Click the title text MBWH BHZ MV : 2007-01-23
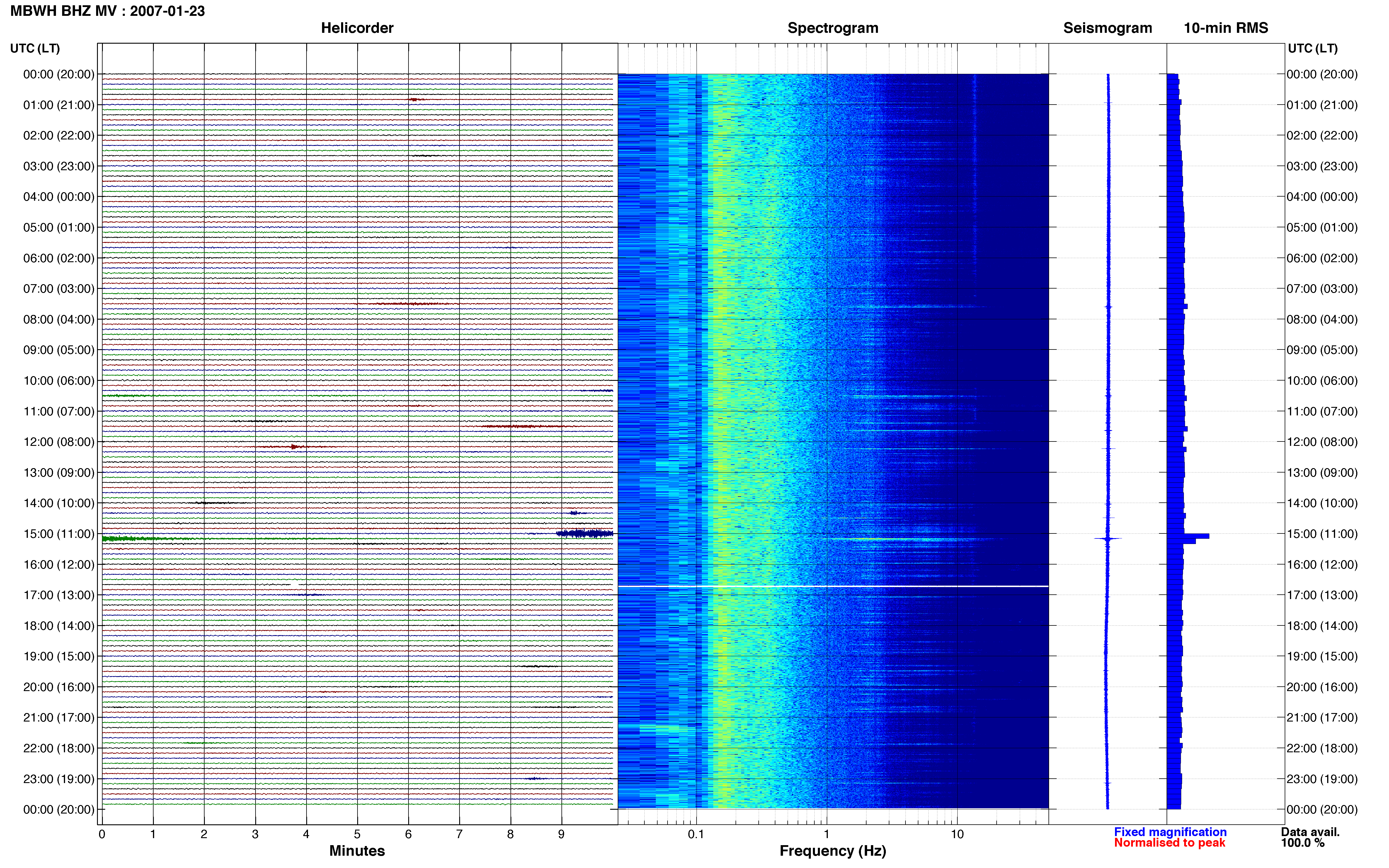This screenshot has height=868, width=1389. [107, 11]
